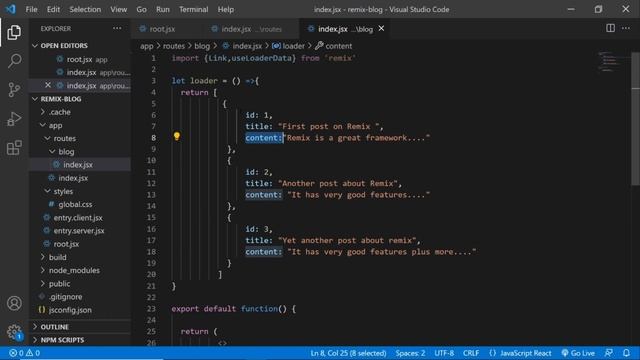Collapse the REMIX-BLOG folder section
640x360 pixels.
80,99
